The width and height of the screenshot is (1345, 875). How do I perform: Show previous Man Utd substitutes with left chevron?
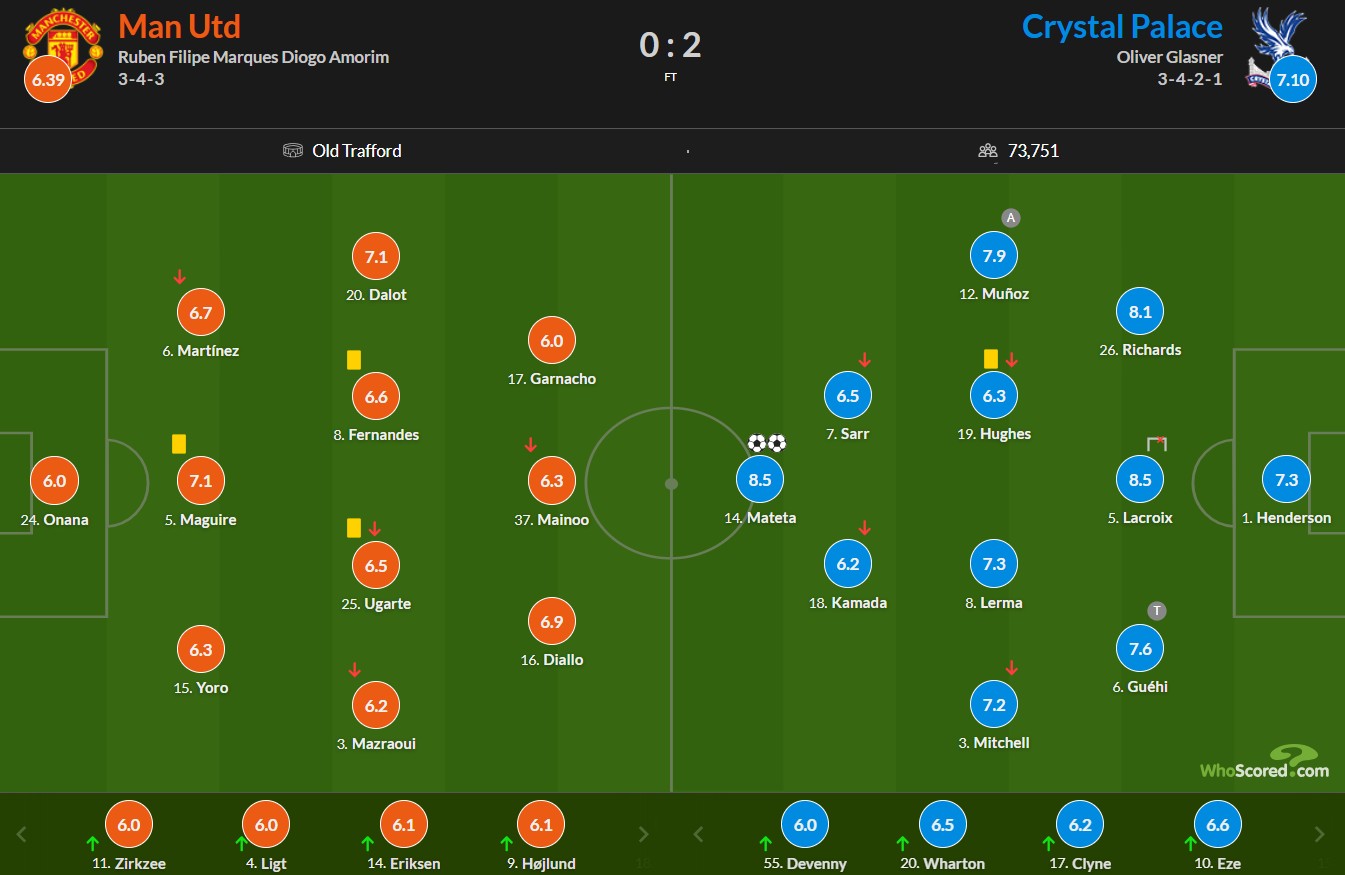[x=22, y=834]
